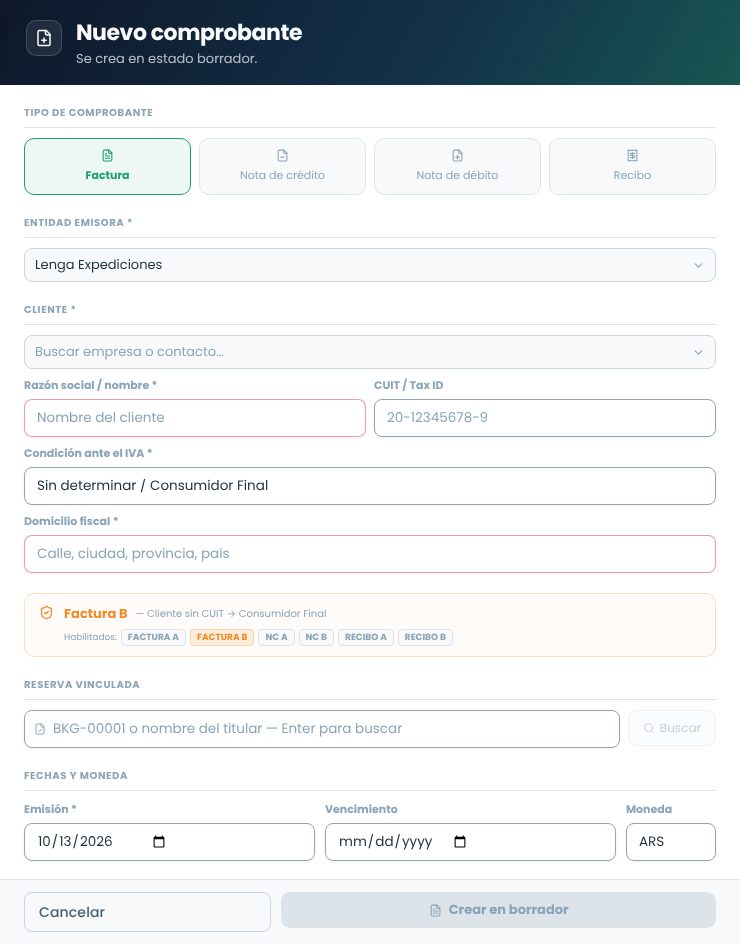Image resolution: width=740 pixels, height=944 pixels.
Task: Click the Entidad emisora section label
Action: pos(78,223)
